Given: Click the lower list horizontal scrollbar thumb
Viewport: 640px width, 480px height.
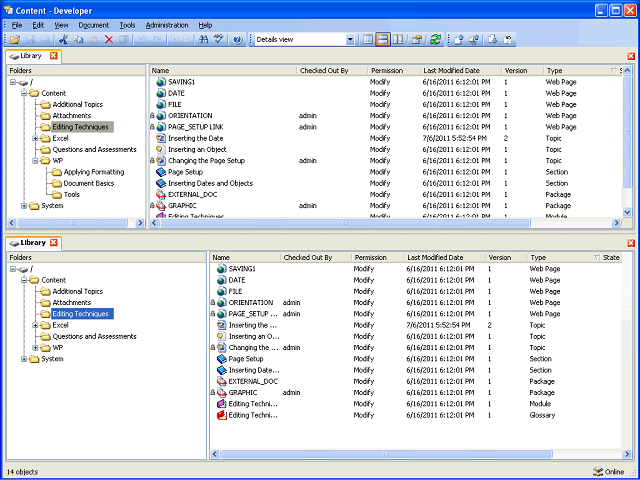Looking at the screenshot, I should point(386,454).
